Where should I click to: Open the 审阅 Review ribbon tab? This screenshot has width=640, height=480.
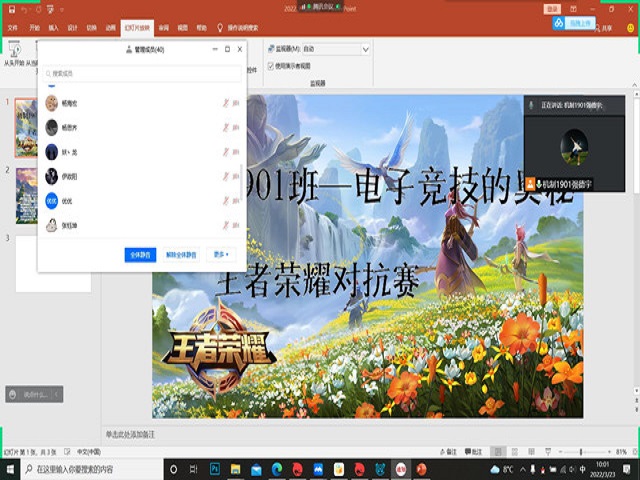click(x=164, y=28)
